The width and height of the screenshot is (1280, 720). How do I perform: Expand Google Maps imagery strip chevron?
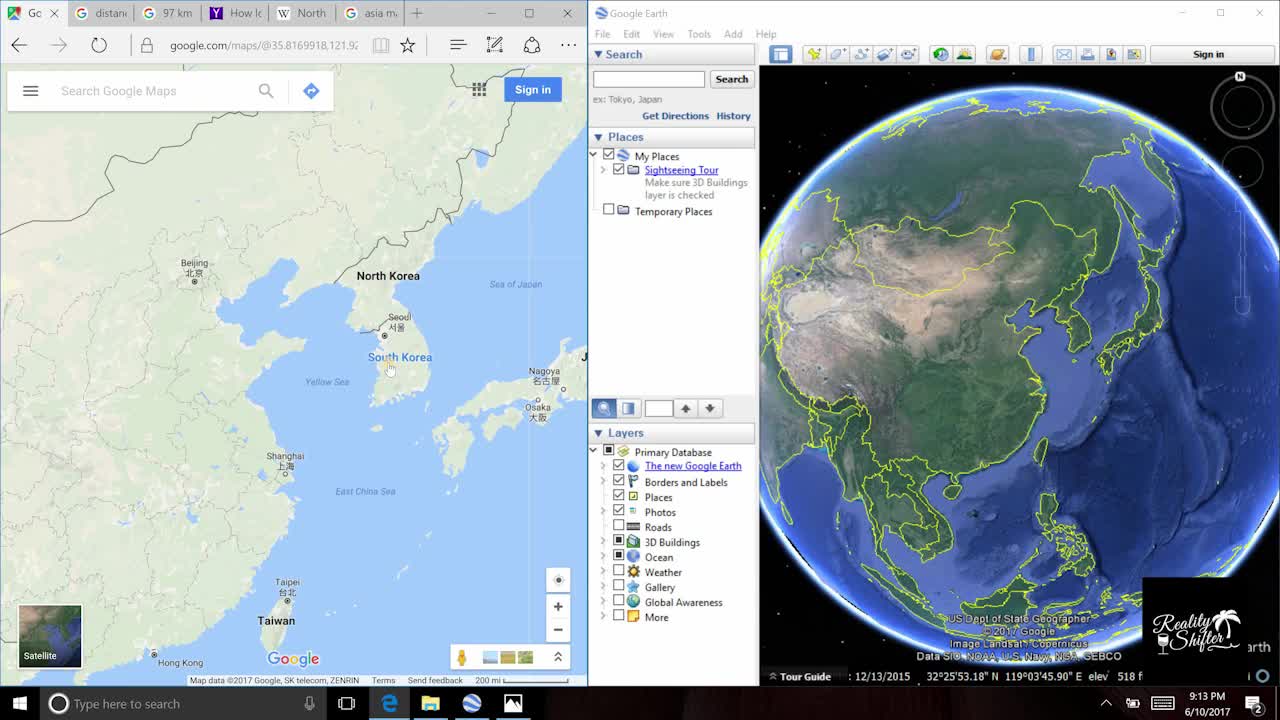coord(558,657)
